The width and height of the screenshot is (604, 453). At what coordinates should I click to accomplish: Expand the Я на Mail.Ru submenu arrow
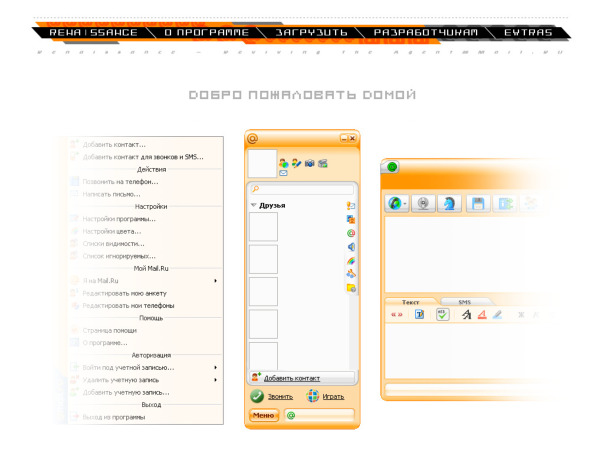[215, 281]
